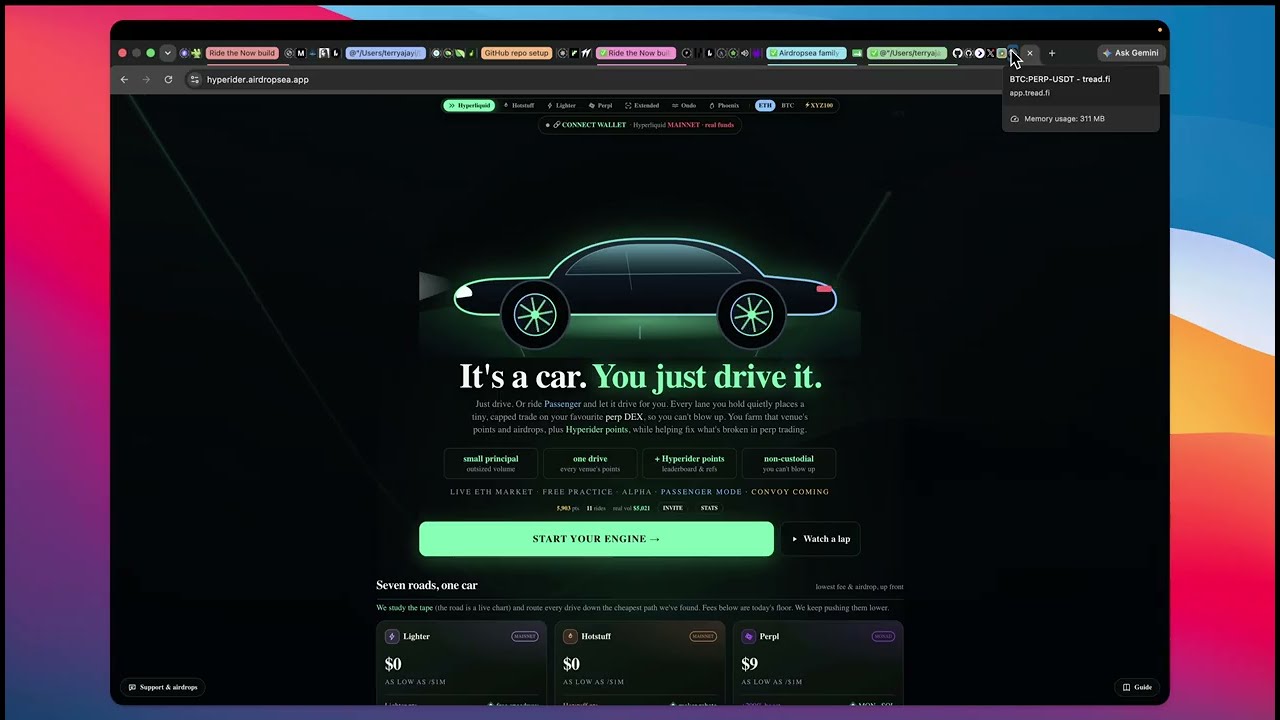This screenshot has width=1280, height=720.
Task: Click the INVITE pill button
Action: 673,508
